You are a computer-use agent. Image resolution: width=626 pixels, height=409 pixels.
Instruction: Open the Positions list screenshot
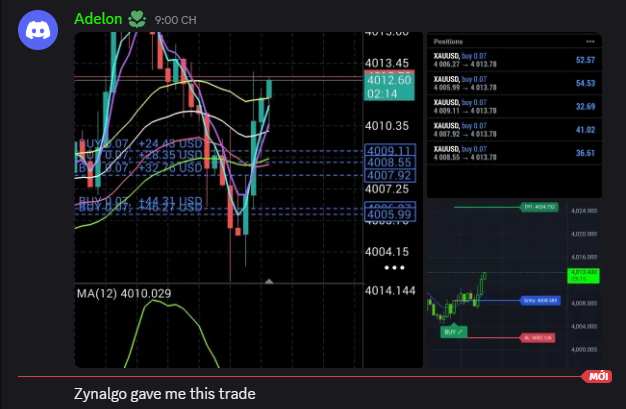click(x=514, y=115)
